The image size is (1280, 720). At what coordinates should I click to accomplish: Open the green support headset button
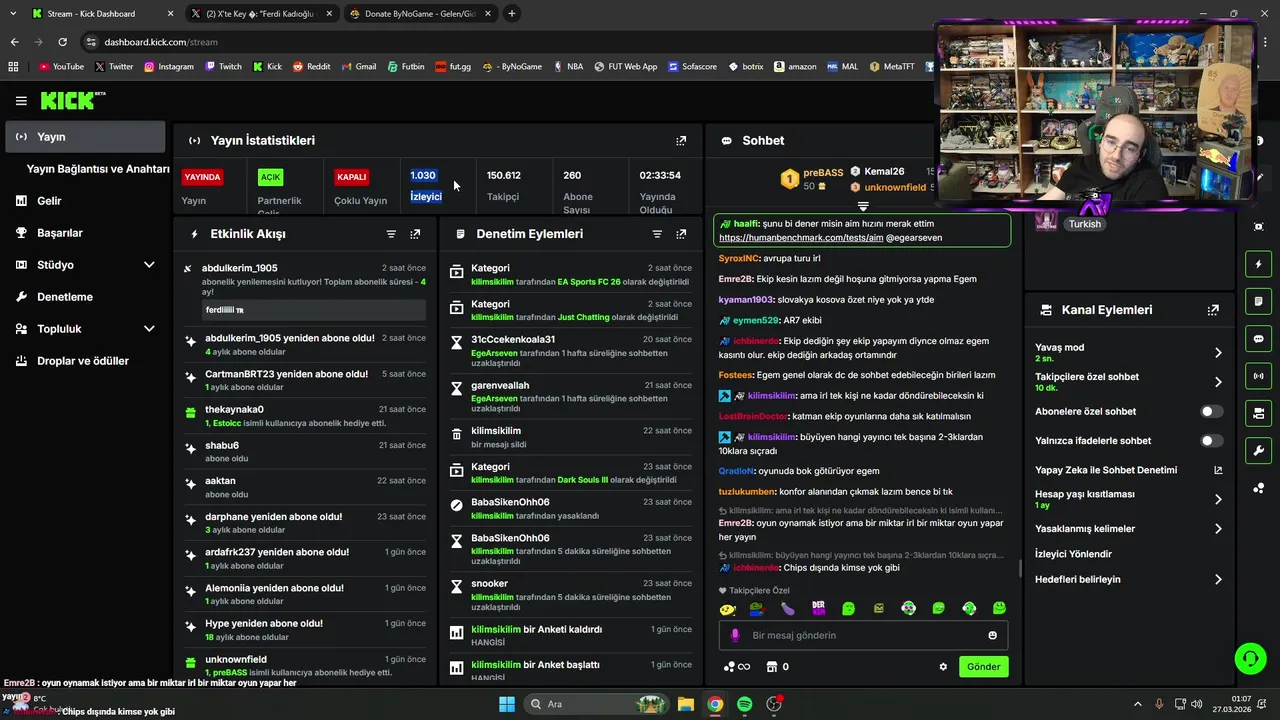coord(1250,658)
